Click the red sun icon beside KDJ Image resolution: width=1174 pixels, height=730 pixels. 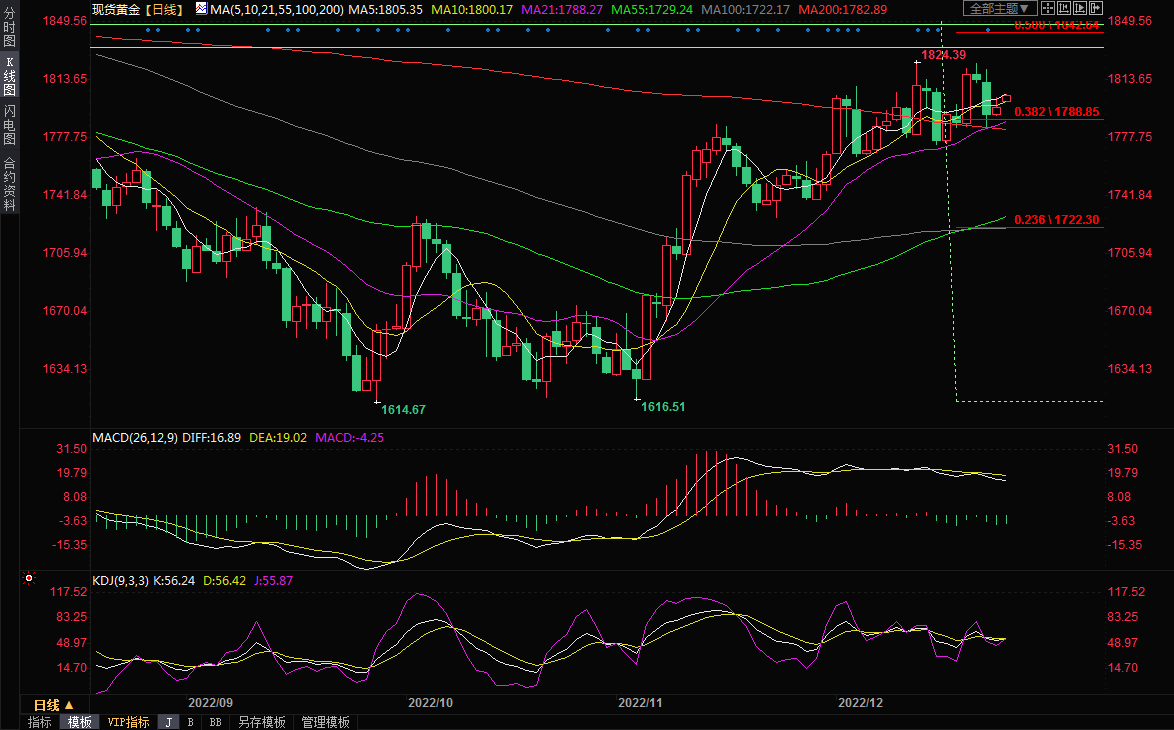(x=28, y=579)
